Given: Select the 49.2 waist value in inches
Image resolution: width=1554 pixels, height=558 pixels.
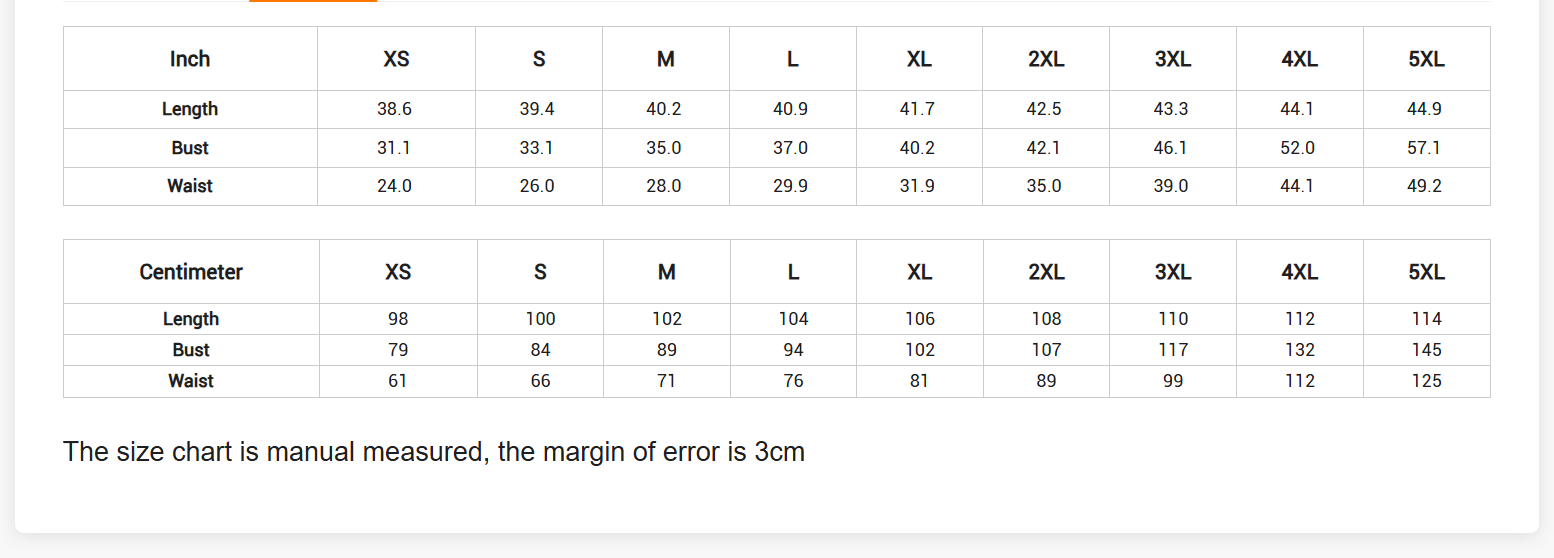Looking at the screenshot, I should pyautogui.click(x=1424, y=186).
